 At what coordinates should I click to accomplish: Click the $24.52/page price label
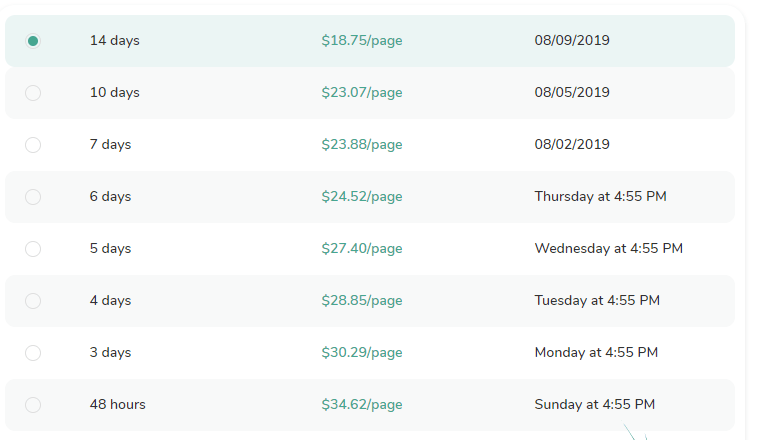click(362, 197)
